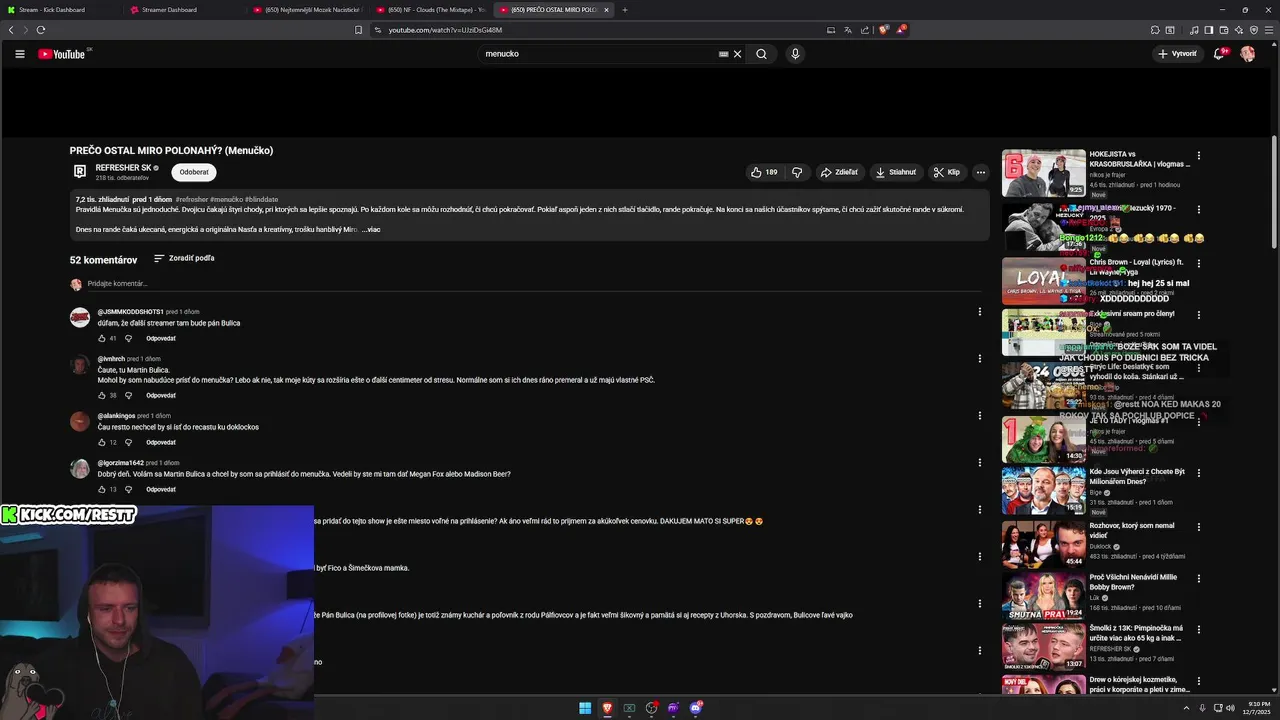Start voice search with the microphone

pyautogui.click(x=795, y=54)
